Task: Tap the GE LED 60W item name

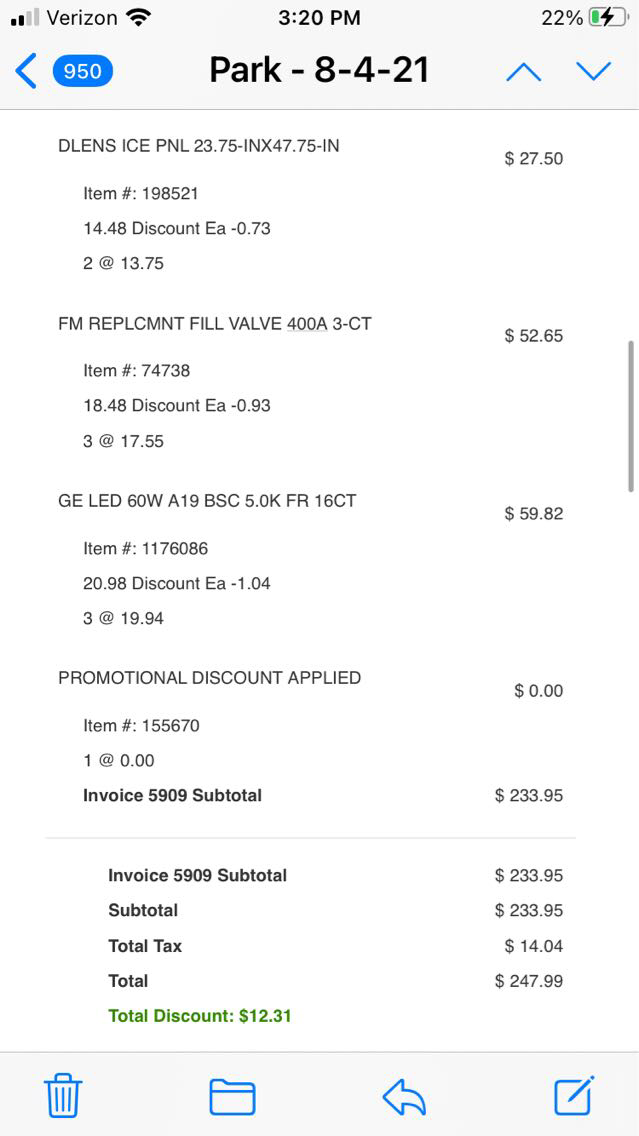Action: click(207, 501)
